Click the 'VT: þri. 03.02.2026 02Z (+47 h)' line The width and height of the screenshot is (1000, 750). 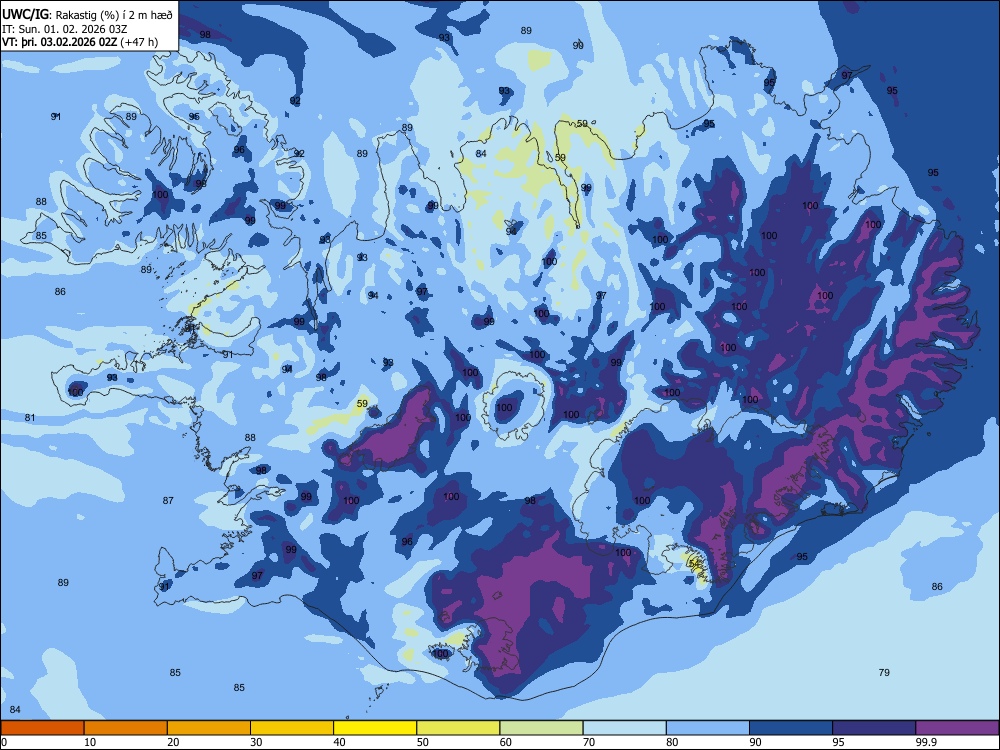(x=80, y=42)
